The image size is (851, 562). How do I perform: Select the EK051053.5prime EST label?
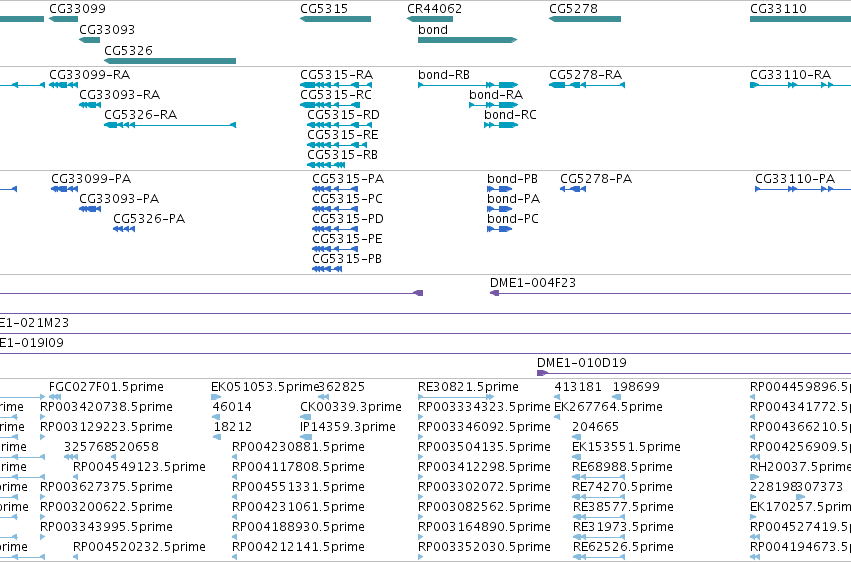point(264,387)
